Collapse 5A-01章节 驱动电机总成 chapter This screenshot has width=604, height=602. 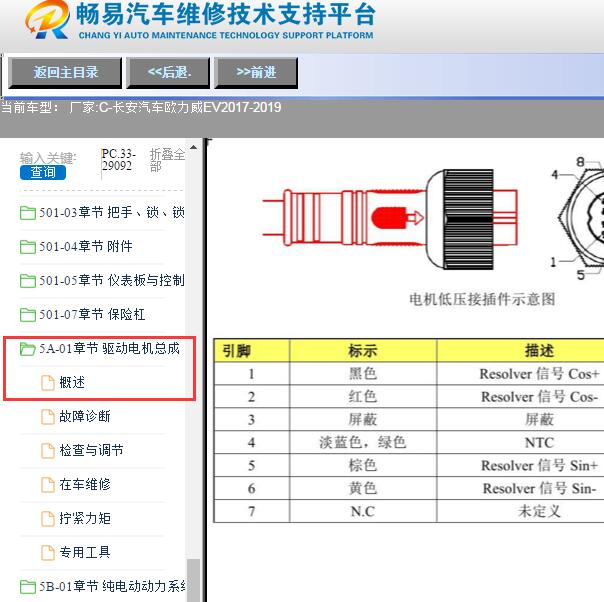(x=109, y=349)
